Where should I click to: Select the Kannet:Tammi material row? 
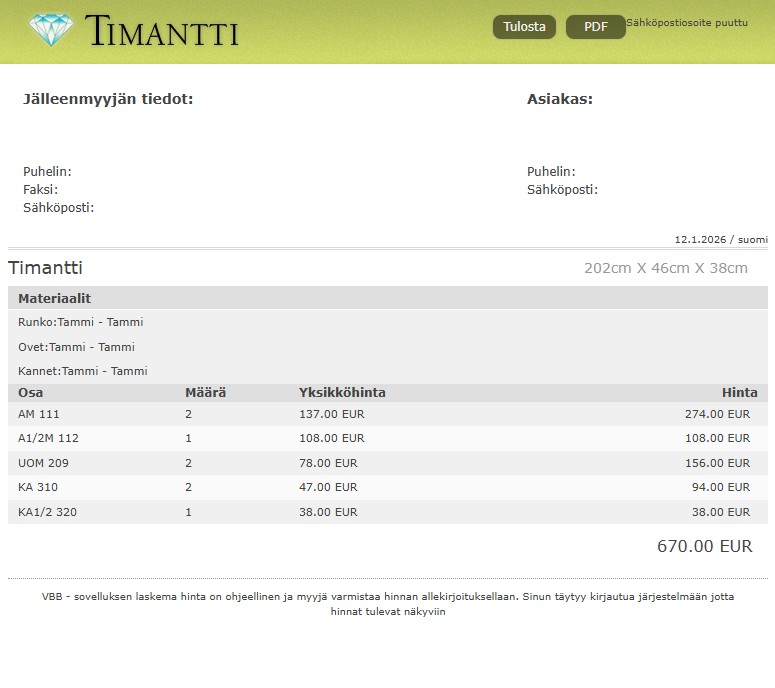point(83,371)
